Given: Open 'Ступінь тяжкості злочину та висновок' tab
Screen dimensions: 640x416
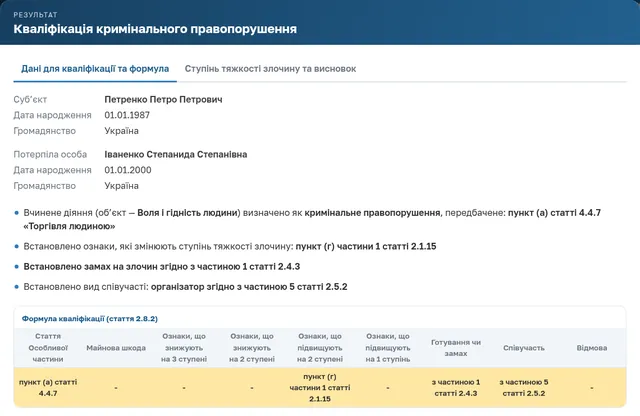Looking at the screenshot, I should point(270,69).
